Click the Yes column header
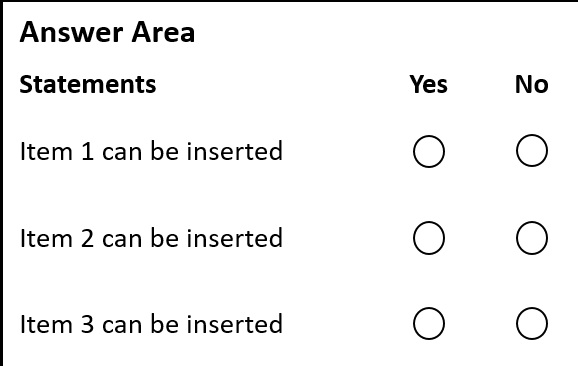Screen dimensions: 578x366 tap(428, 84)
